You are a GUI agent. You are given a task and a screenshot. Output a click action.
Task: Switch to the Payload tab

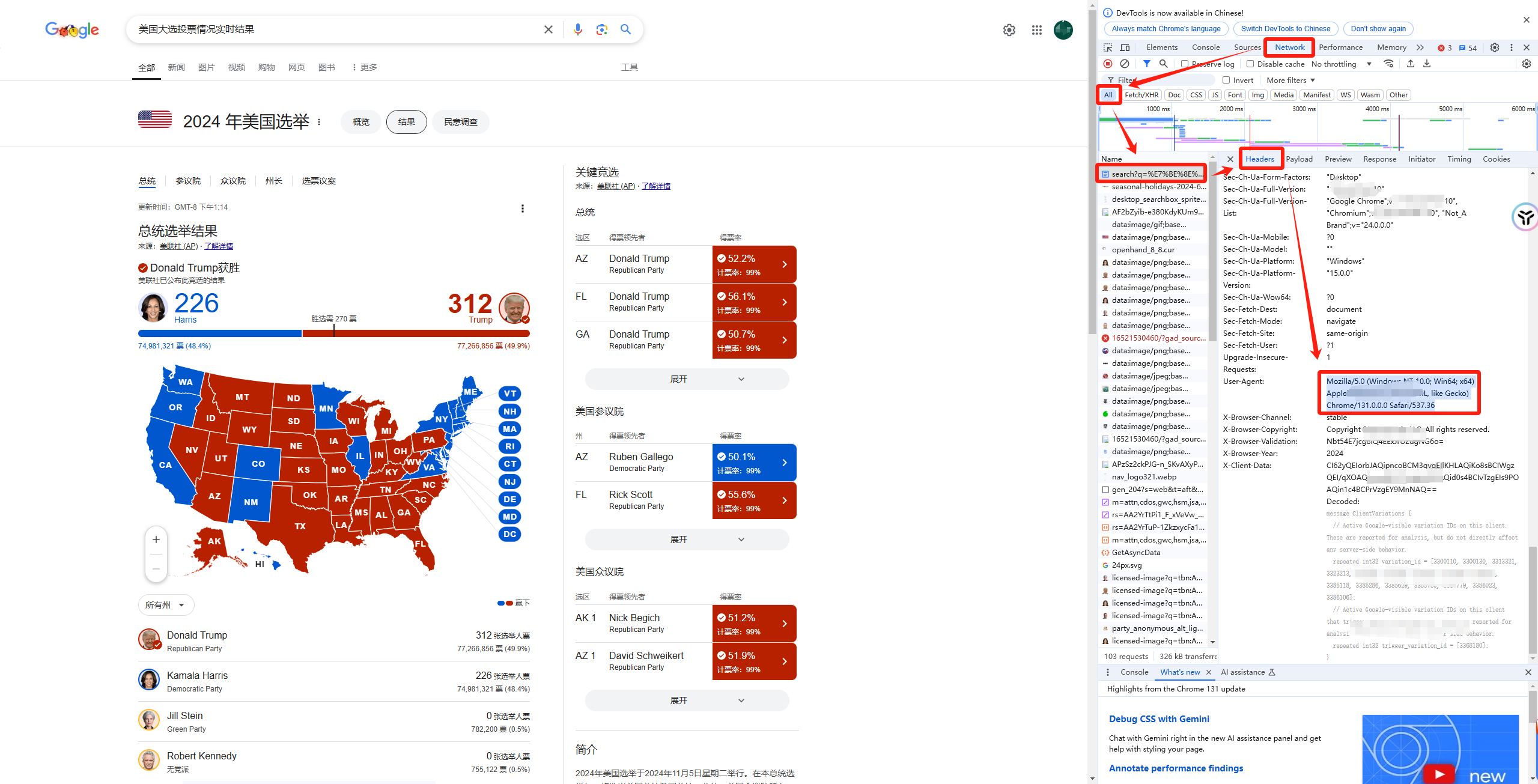tap(1299, 159)
